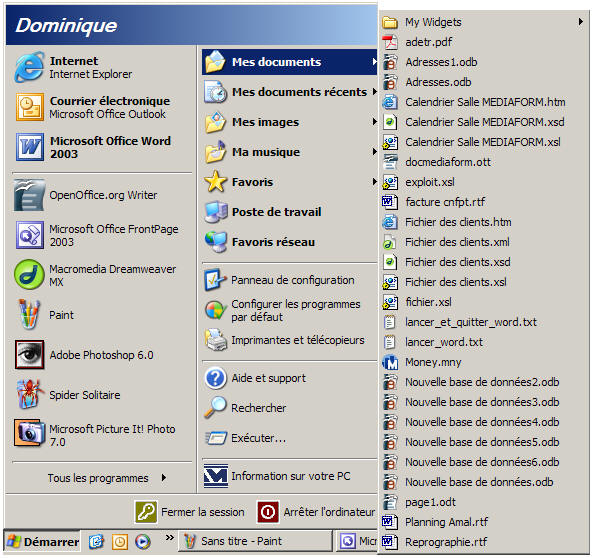Click the Arrêter l'ordinateur power icon
Viewport: 593px width, 558px height.
point(268,512)
